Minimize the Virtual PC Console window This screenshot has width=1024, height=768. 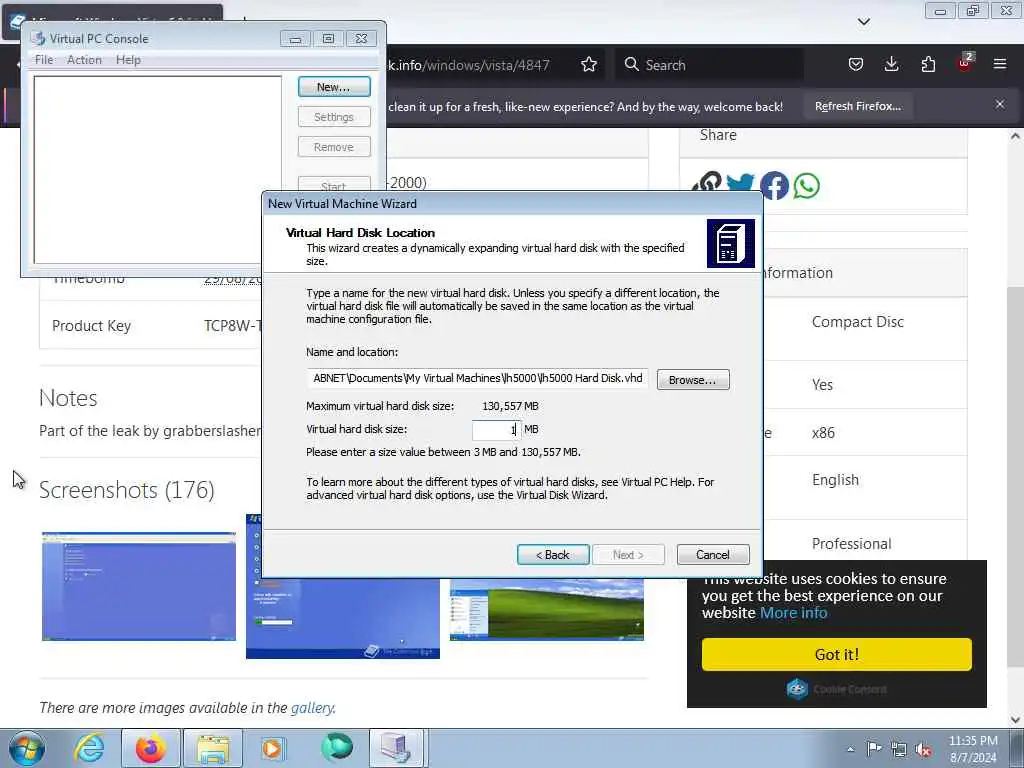tap(295, 39)
